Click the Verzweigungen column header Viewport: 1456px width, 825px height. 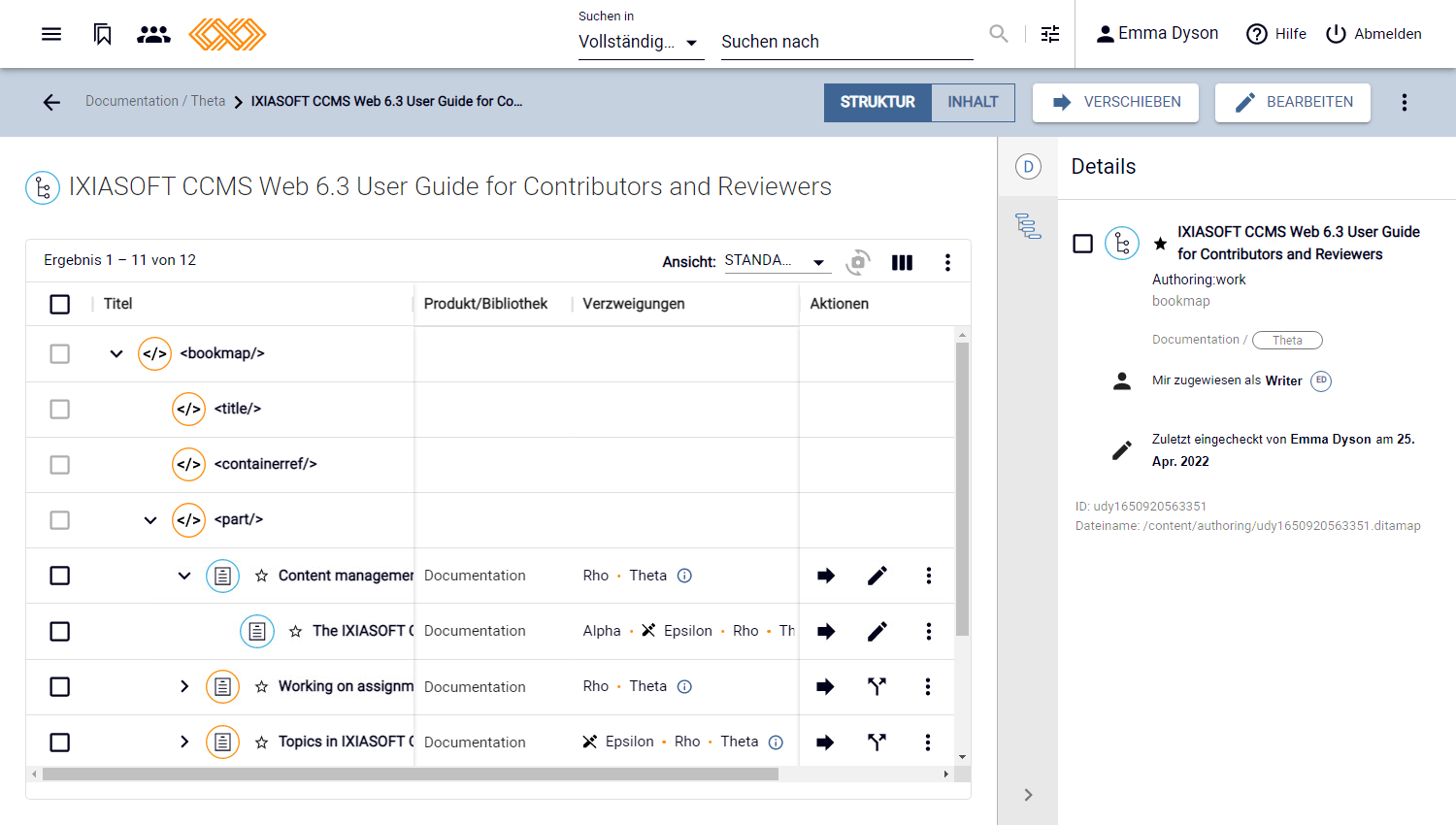[x=634, y=304]
